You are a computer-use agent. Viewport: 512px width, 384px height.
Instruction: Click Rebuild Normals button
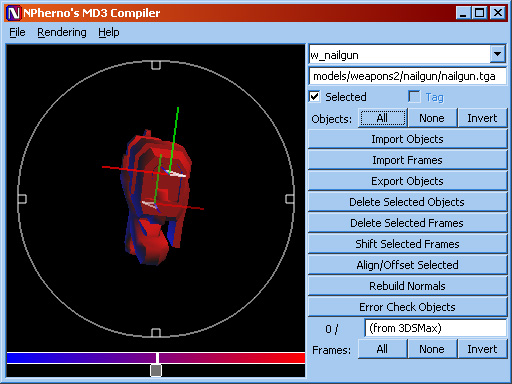[407, 286]
